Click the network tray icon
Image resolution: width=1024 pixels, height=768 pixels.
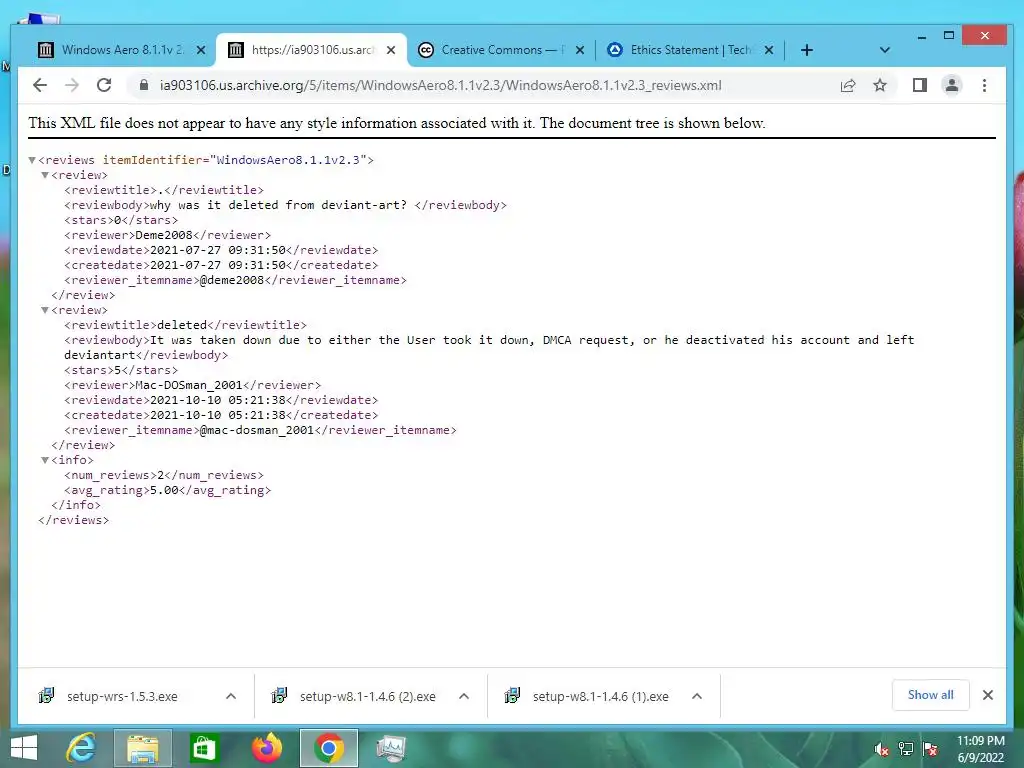pos(906,749)
